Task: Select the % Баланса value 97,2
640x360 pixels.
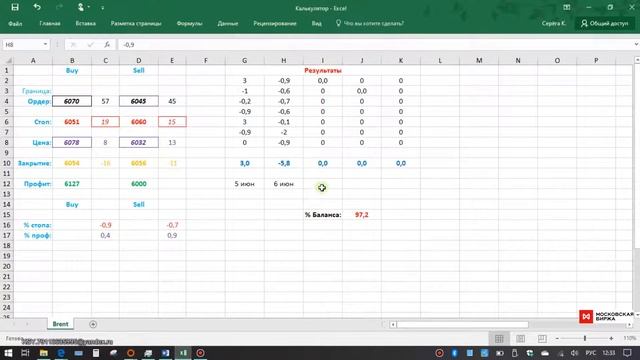Action: 362,215
